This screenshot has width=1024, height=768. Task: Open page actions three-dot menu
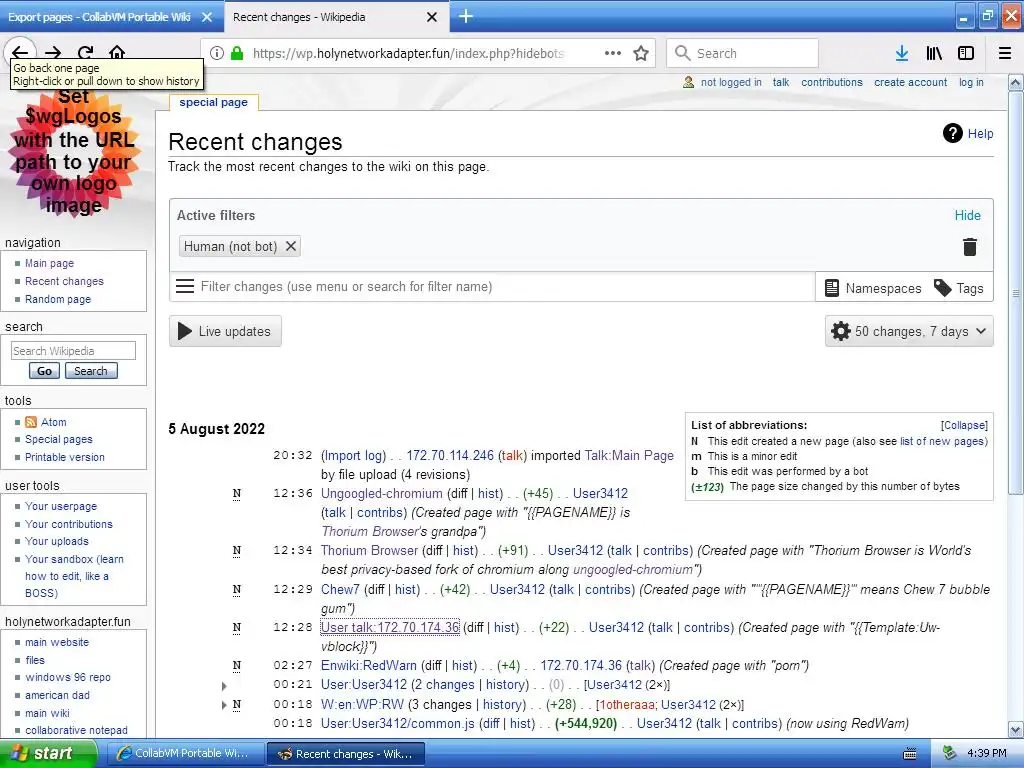pos(613,53)
